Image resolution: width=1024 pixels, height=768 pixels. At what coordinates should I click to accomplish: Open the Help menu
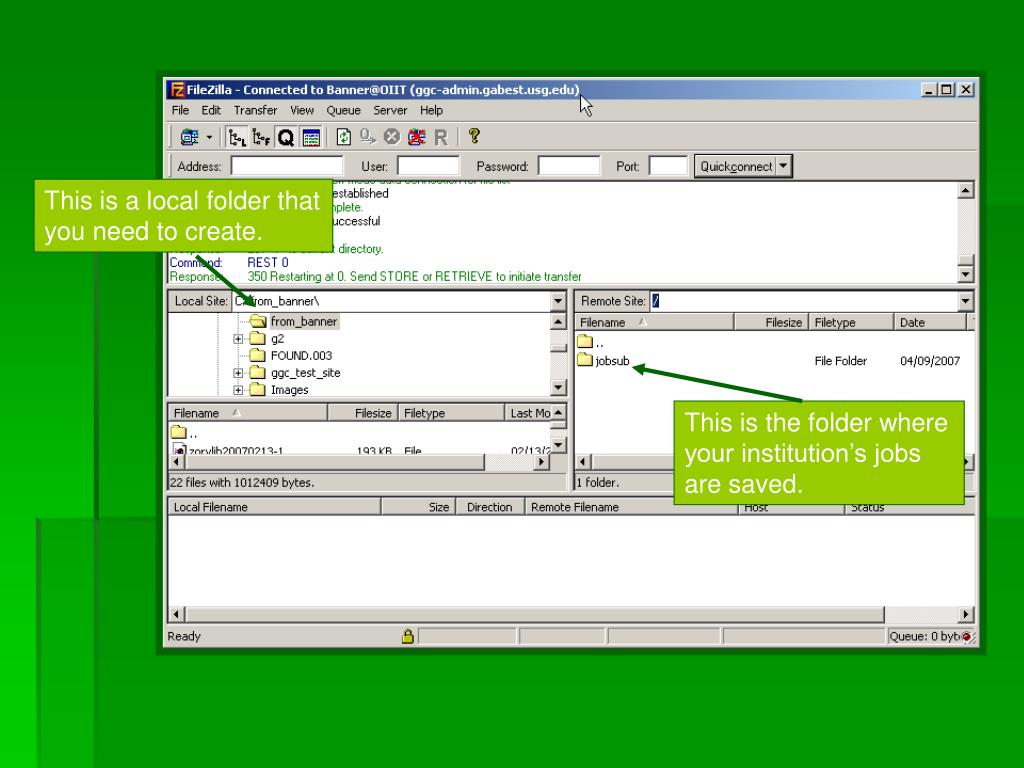pyautogui.click(x=431, y=110)
